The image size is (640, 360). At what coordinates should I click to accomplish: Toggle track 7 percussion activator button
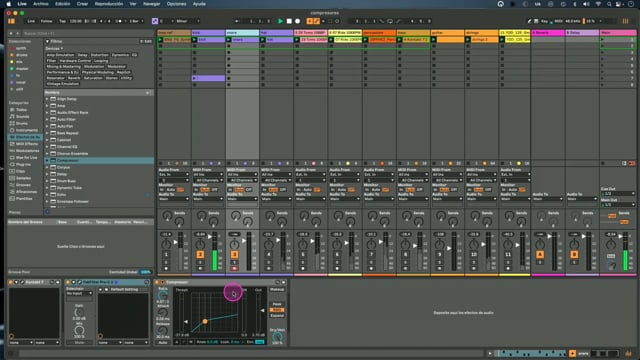[371, 254]
